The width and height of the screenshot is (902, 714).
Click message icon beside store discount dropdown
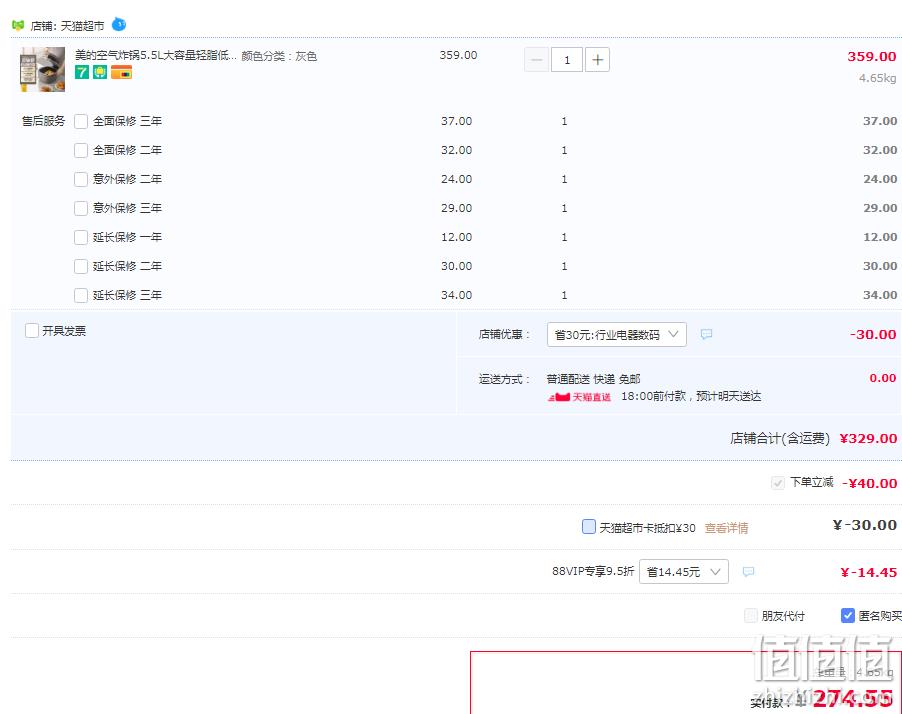706,334
